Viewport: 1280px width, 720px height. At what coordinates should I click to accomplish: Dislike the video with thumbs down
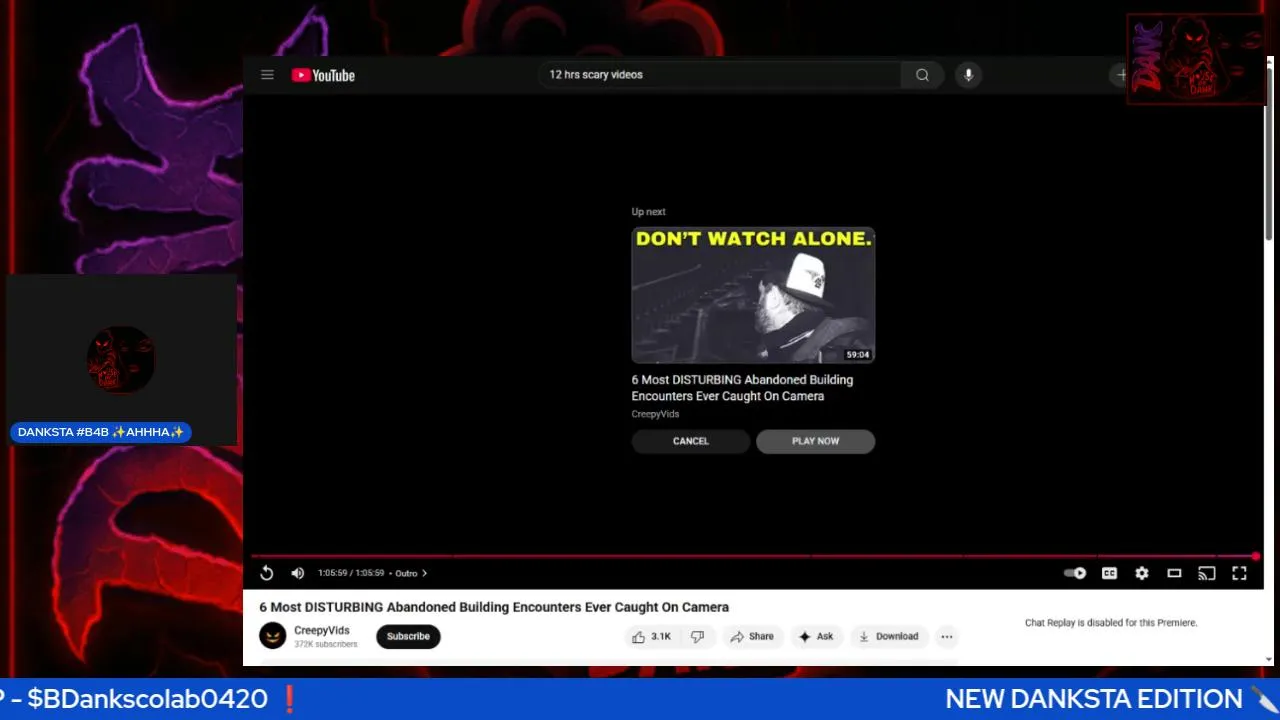tap(698, 636)
